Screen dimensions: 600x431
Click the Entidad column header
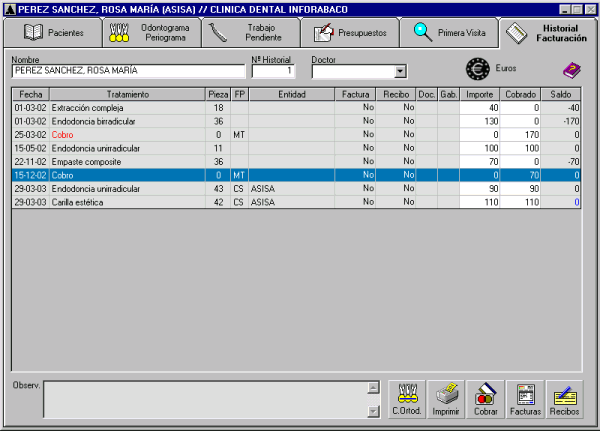tap(292, 94)
